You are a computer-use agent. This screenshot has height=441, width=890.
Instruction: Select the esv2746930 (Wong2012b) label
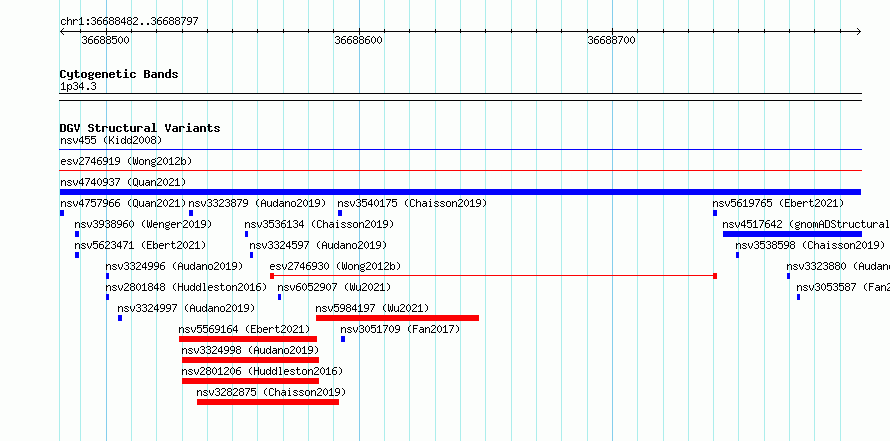point(335,266)
